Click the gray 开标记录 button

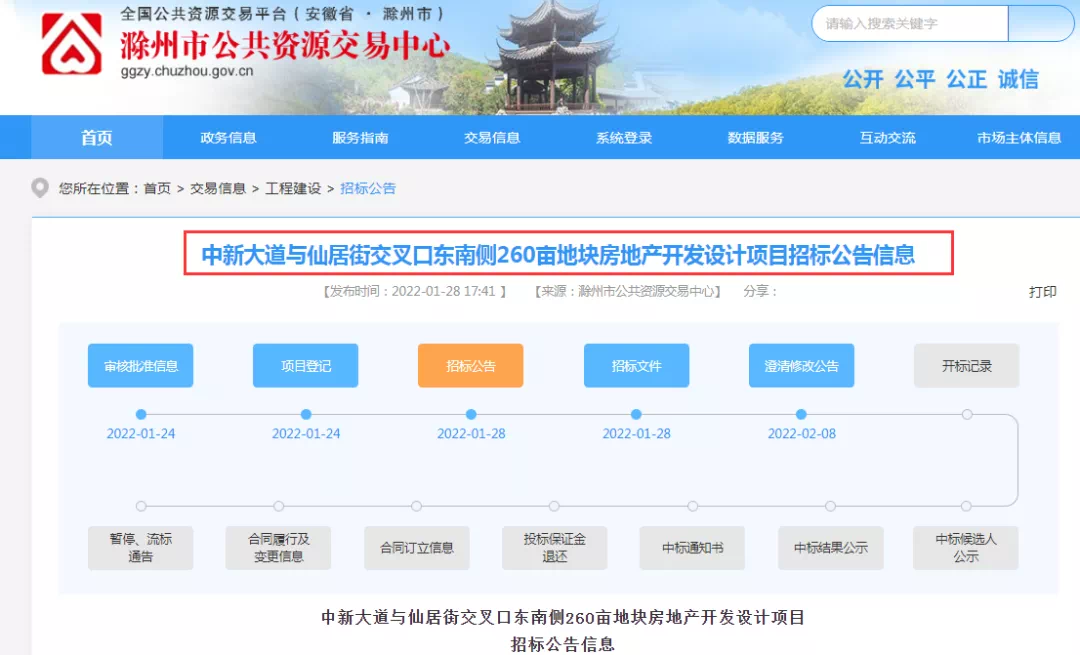click(x=966, y=366)
